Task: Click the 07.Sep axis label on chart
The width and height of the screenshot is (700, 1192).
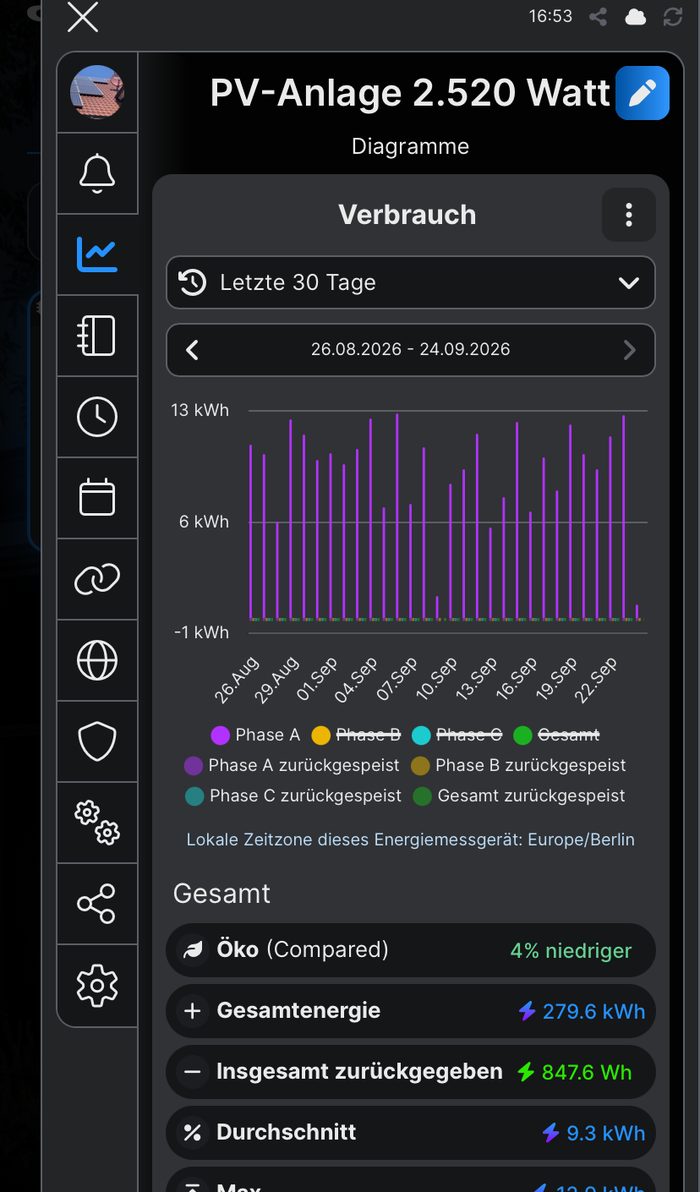Action: 398,679
